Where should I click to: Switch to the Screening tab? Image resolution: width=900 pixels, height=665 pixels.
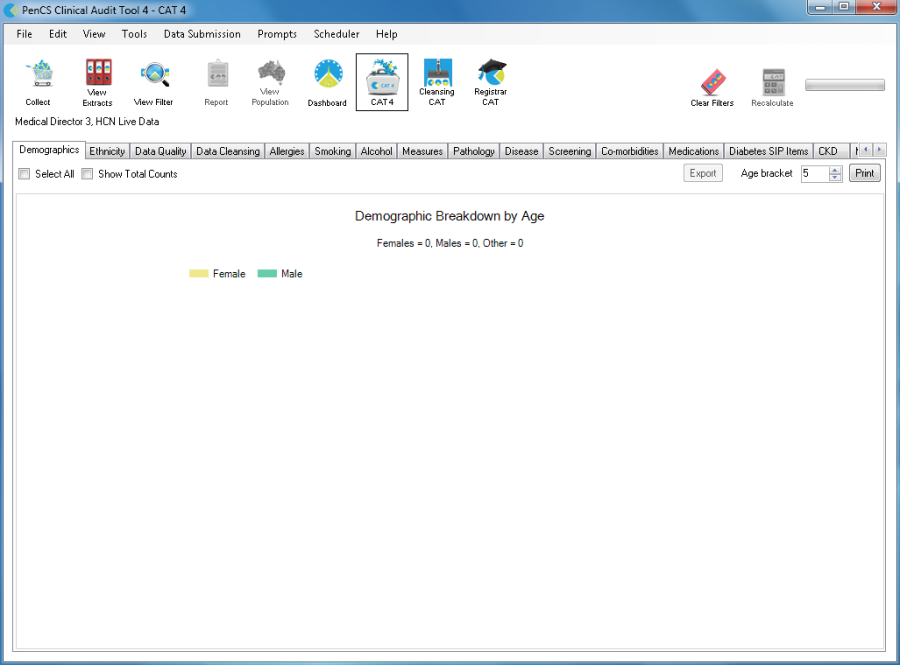(x=570, y=151)
